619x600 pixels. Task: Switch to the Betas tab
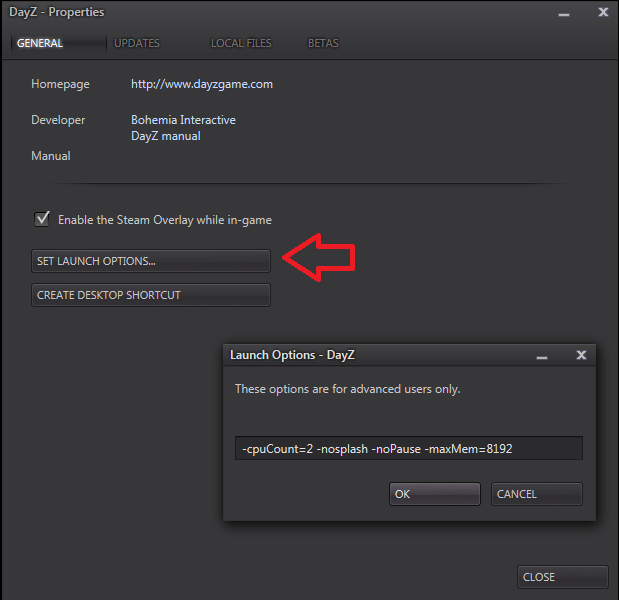tap(323, 43)
